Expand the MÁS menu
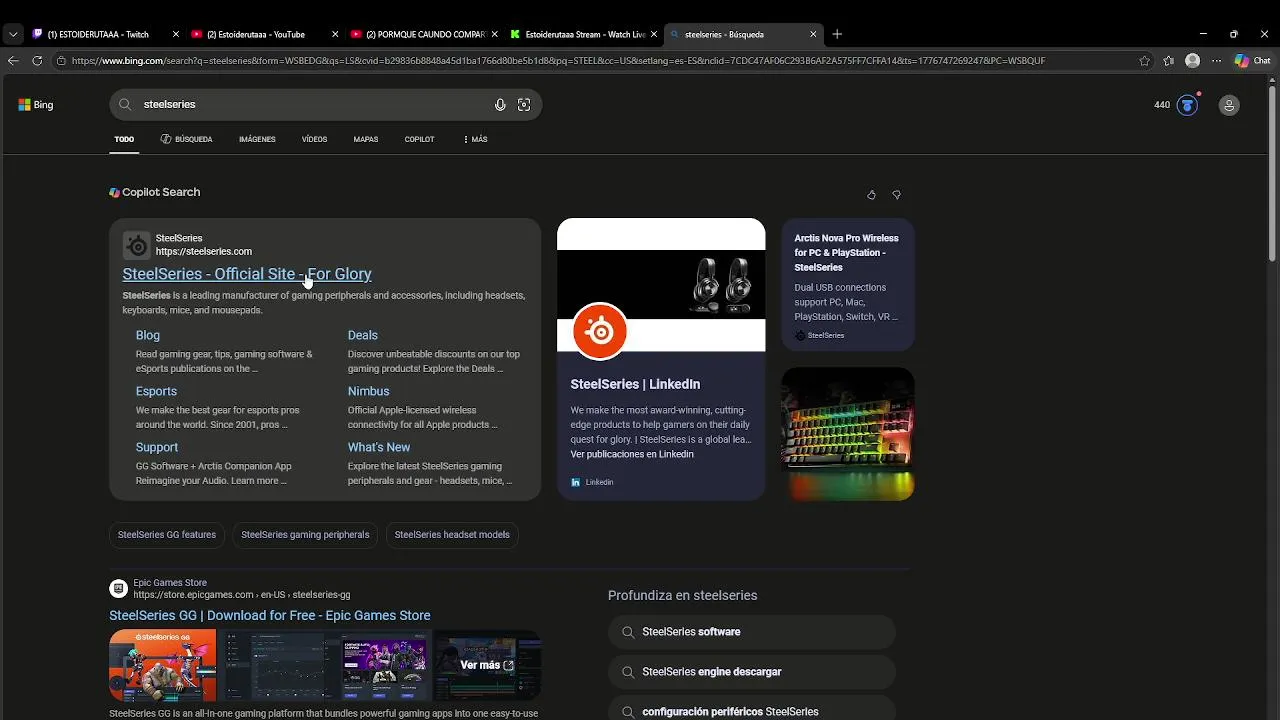The image size is (1280, 720). point(475,139)
